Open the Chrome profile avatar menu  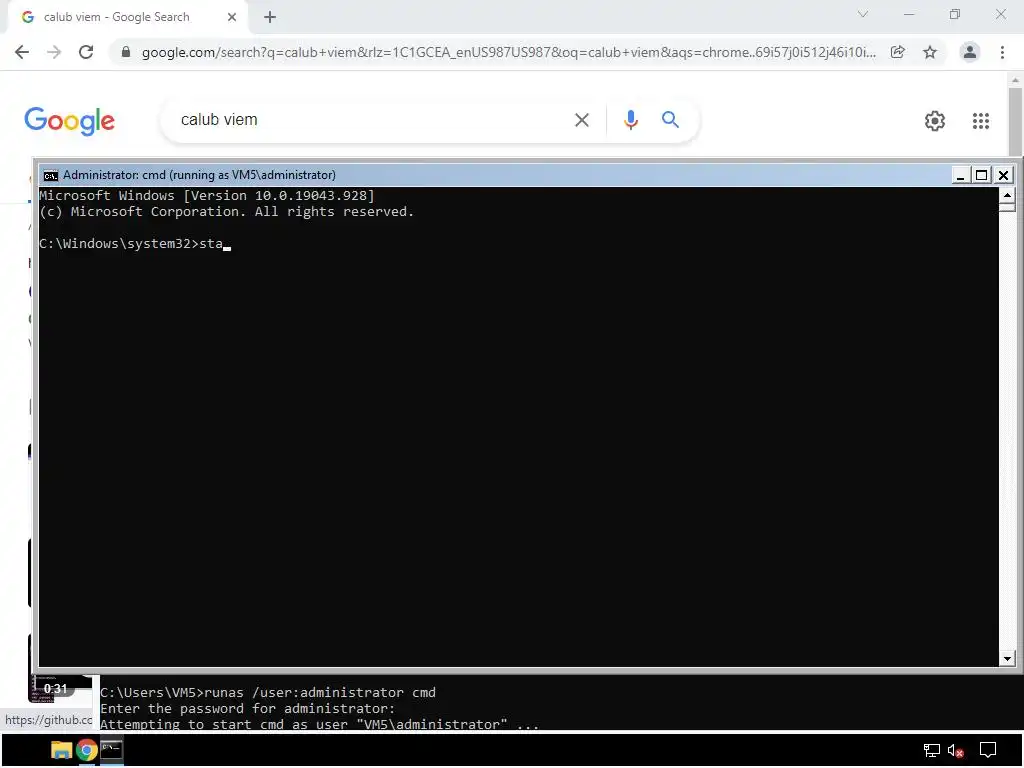pyautogui.click(x=970, y=52)
